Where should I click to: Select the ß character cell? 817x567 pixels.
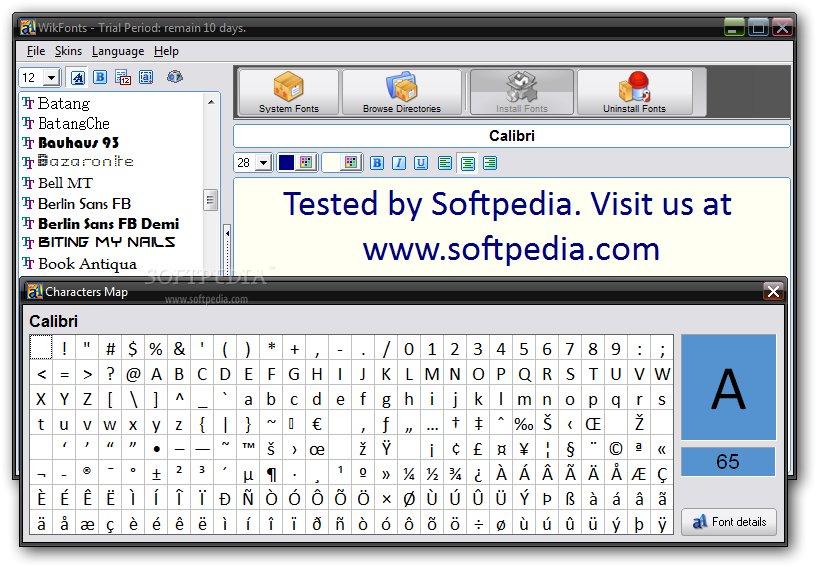(x=570, y=499)
